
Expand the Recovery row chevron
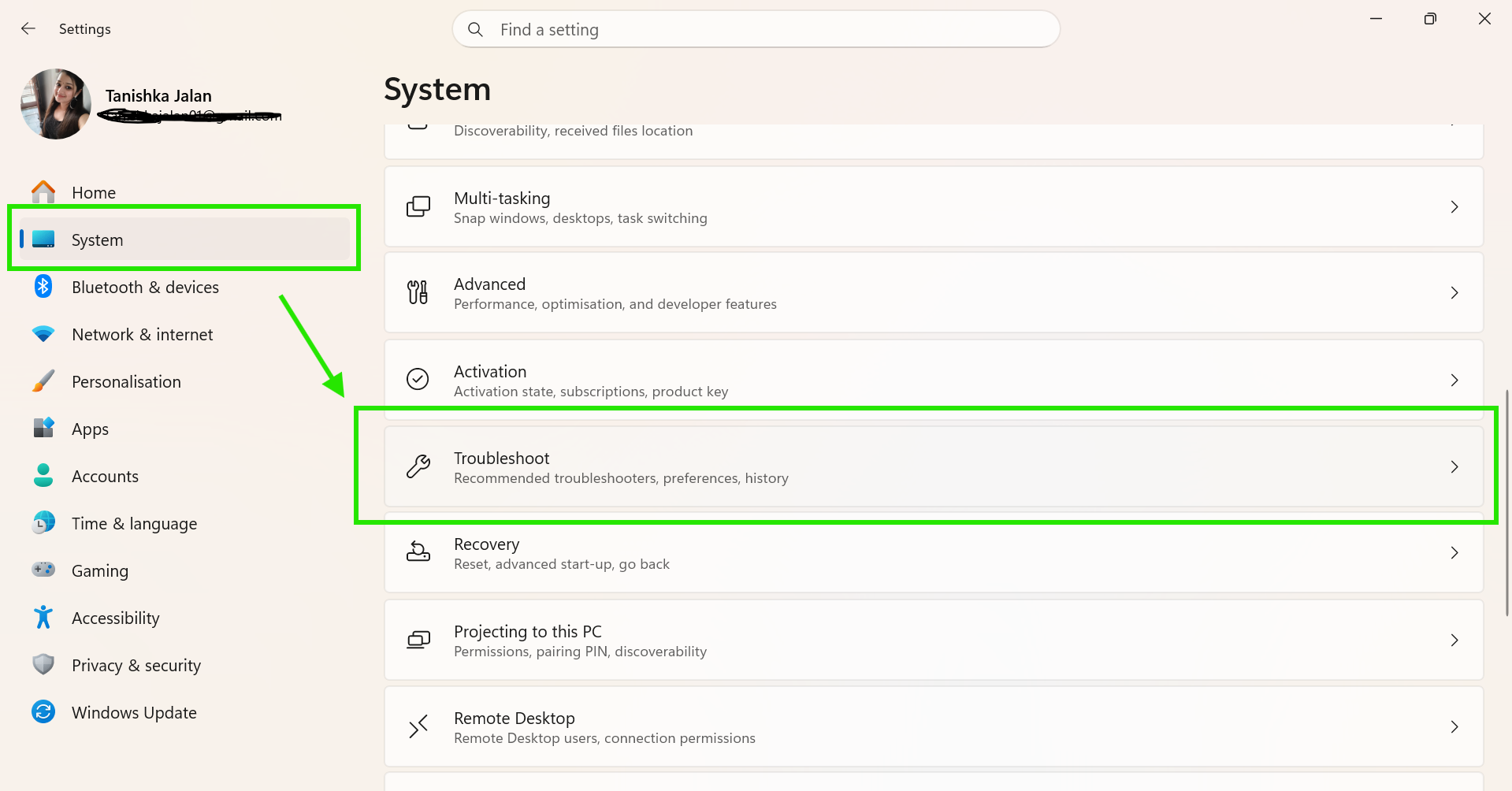(1454, 552)
